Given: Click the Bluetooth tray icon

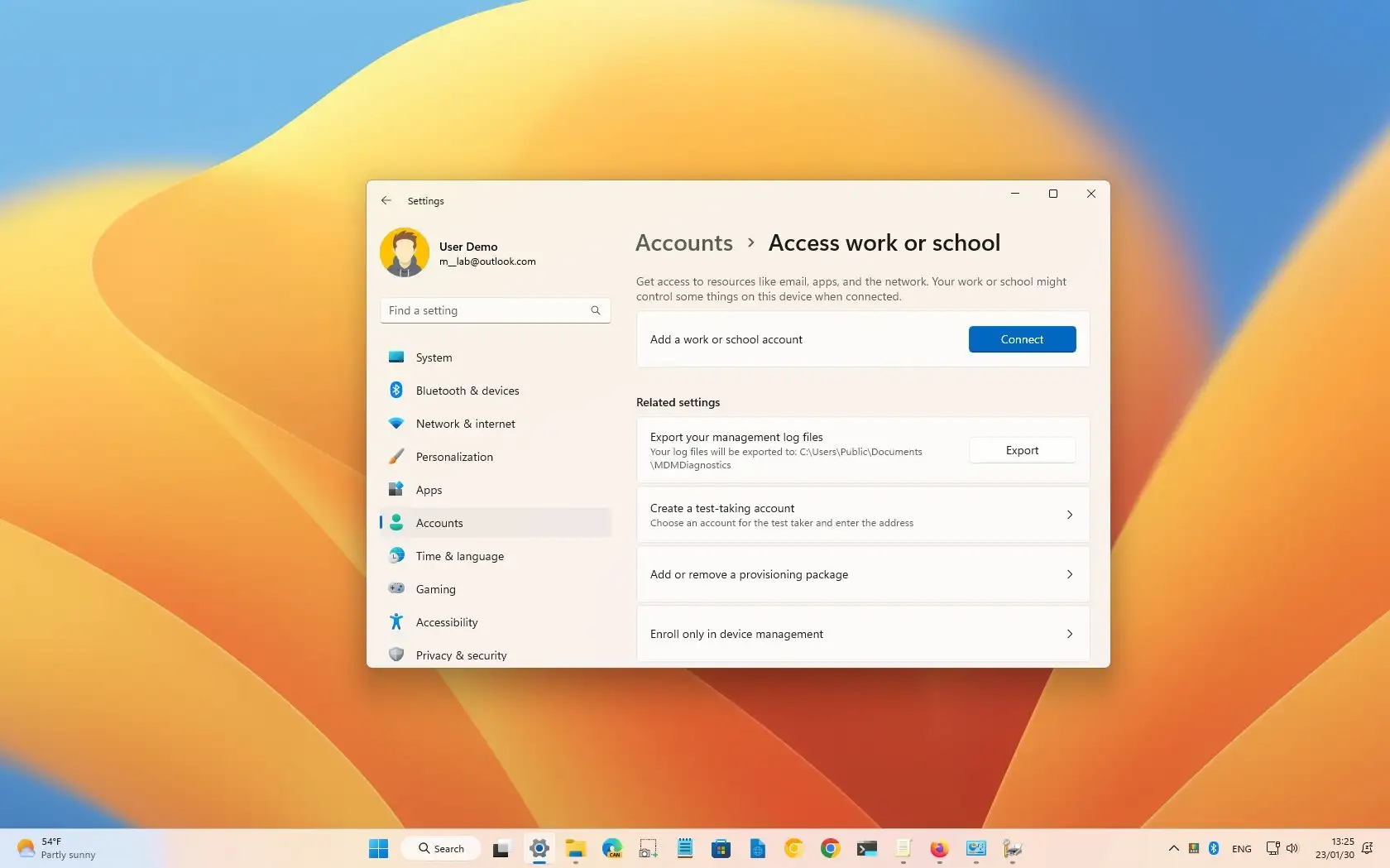Looking at the screenshot, I should (1214, 848).
